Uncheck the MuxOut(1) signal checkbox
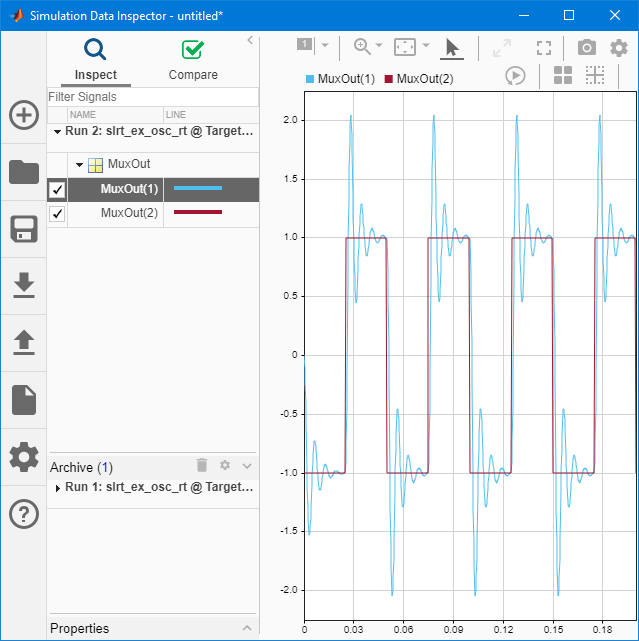The height and width of the screenshot is (641, 639). (x=57, y=190)
